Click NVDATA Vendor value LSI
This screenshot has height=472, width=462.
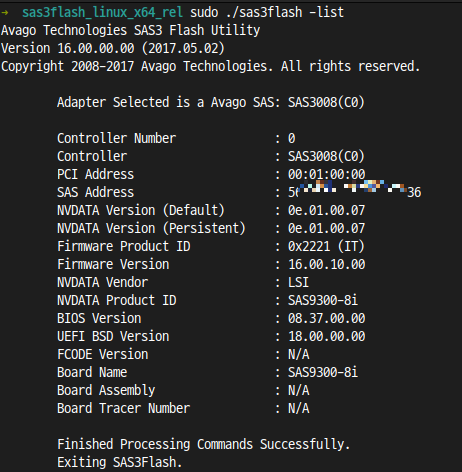coord(298,282)
